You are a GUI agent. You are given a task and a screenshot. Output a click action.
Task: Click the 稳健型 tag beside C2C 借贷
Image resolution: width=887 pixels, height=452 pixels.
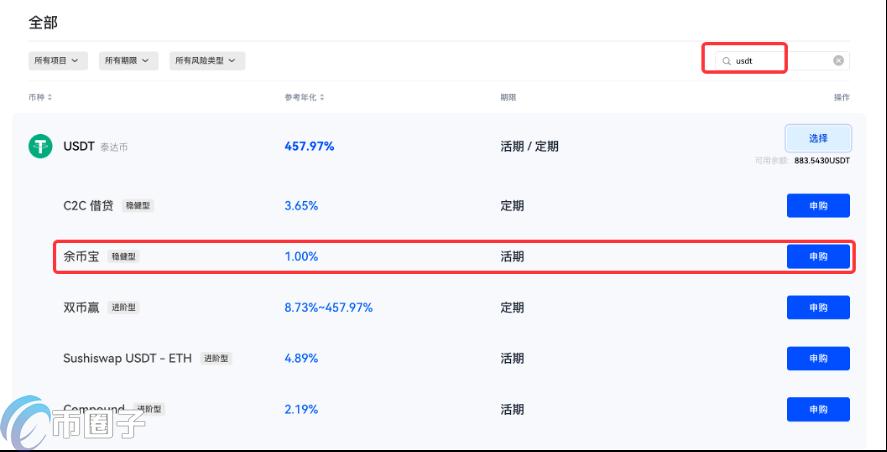(138, 206)
